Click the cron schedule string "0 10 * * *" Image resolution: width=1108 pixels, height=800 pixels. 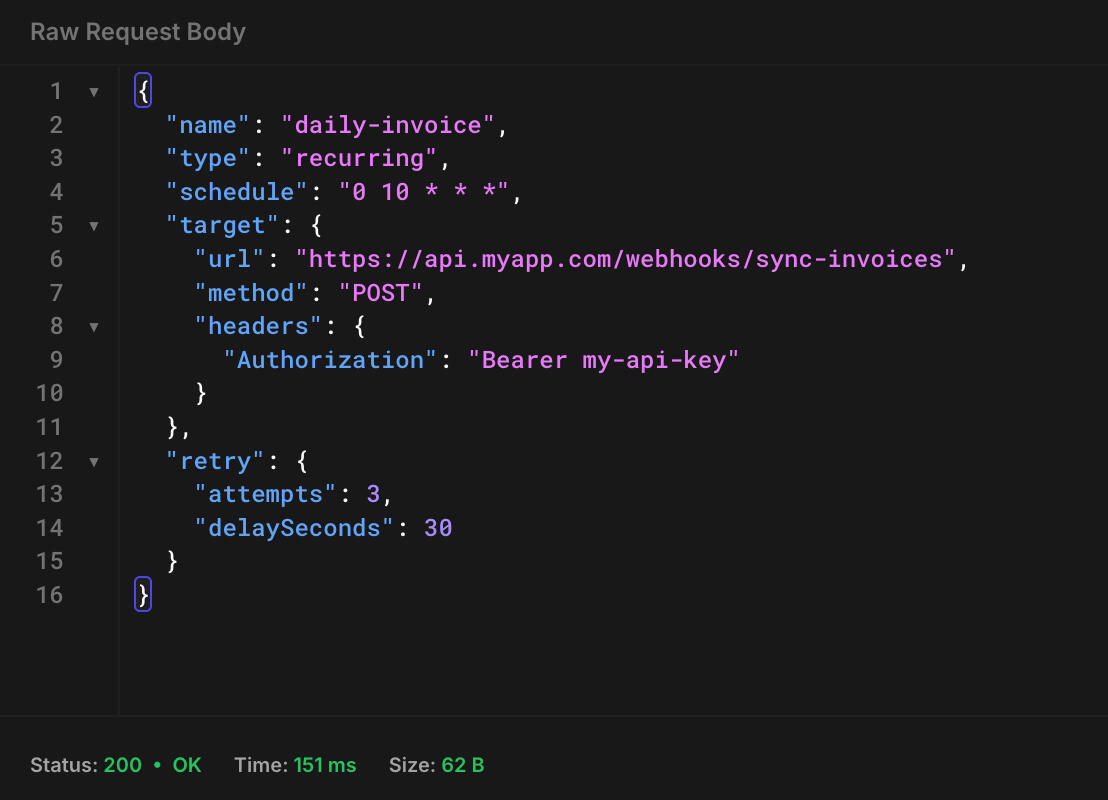tap(424, 192)
